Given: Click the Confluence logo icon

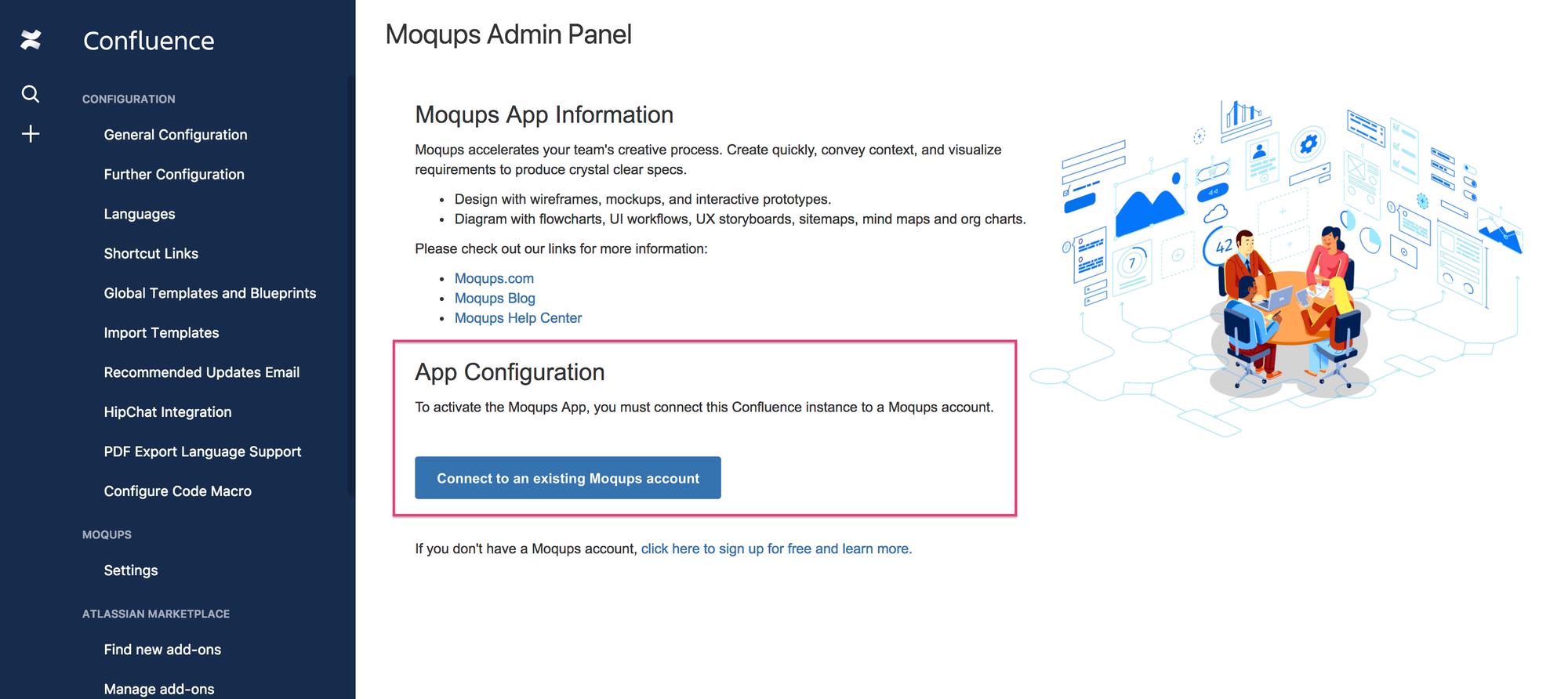Looking at the screenshot, I should 31,40.
